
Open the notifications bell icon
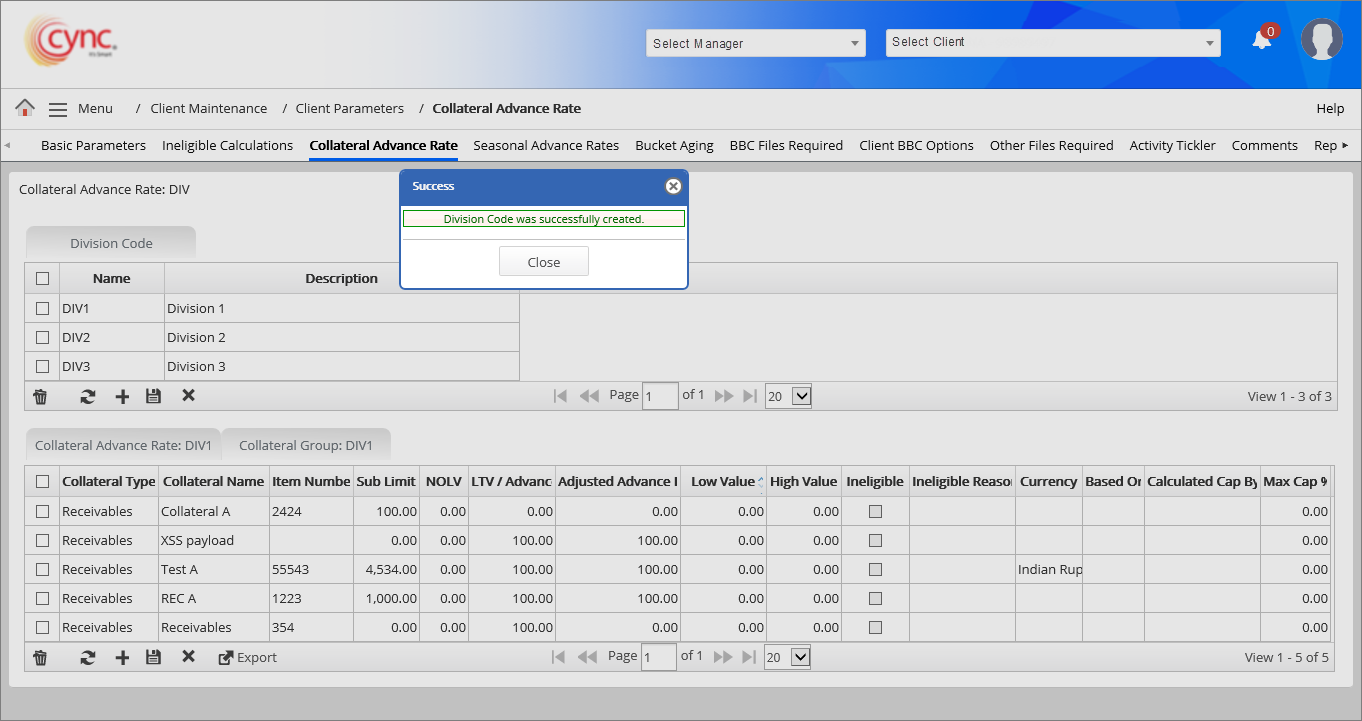click(1262, 40)
